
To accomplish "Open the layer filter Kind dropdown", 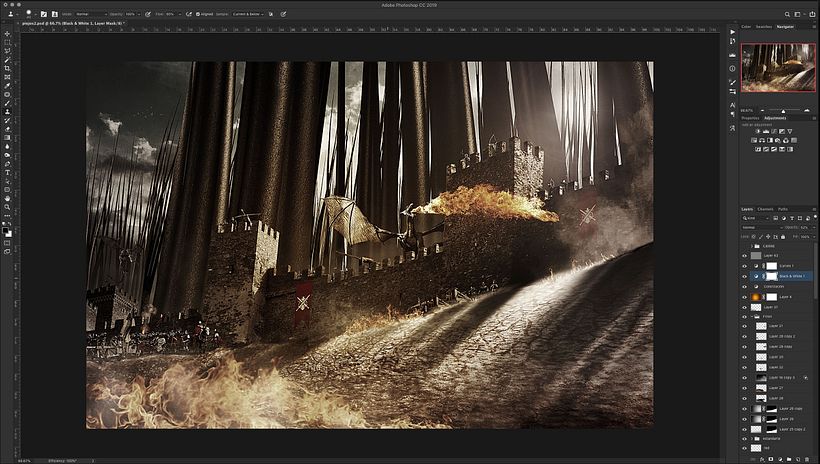I will (757, 218).
